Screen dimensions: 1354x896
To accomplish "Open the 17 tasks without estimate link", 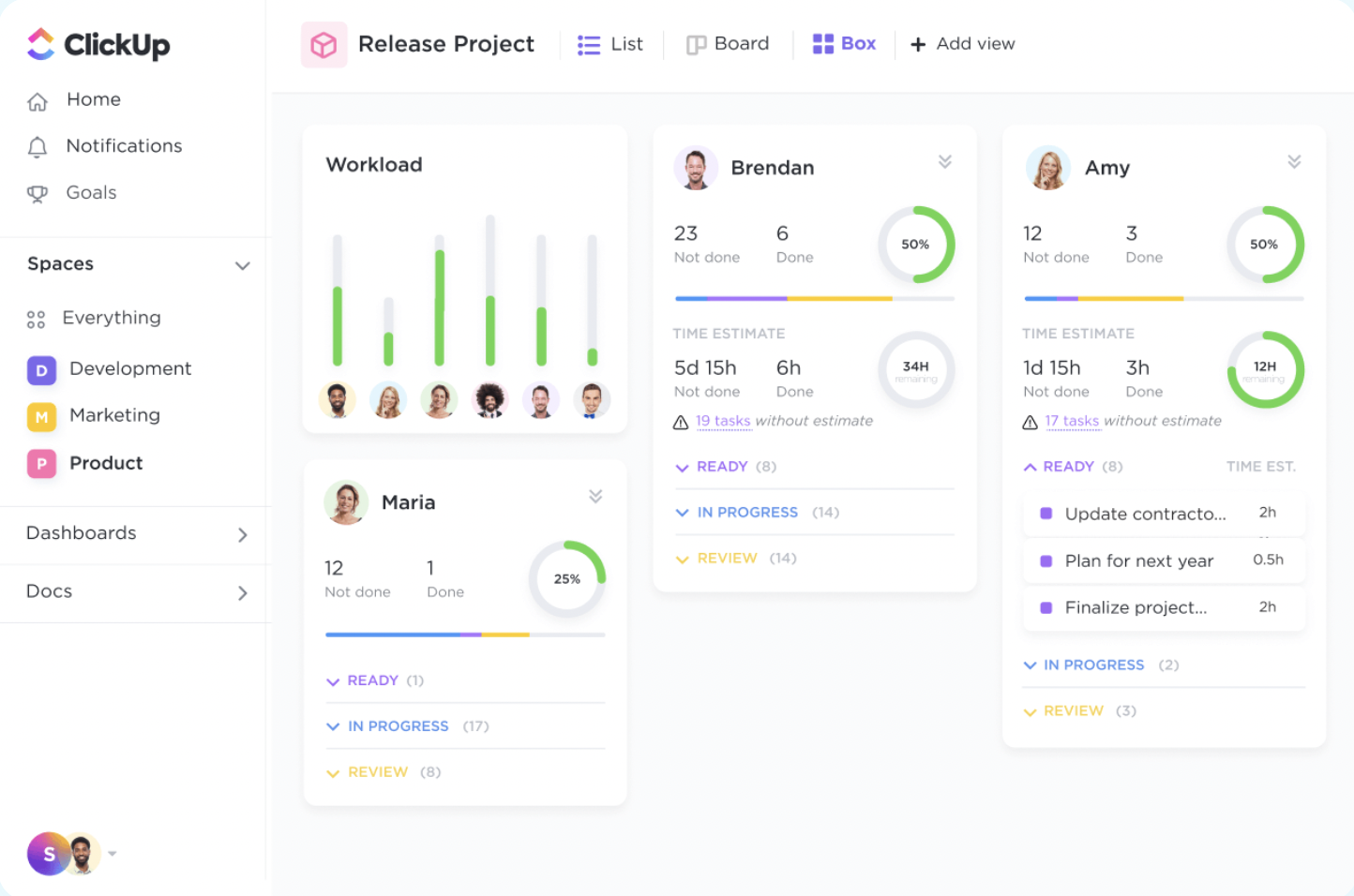I will point(1072,422).
